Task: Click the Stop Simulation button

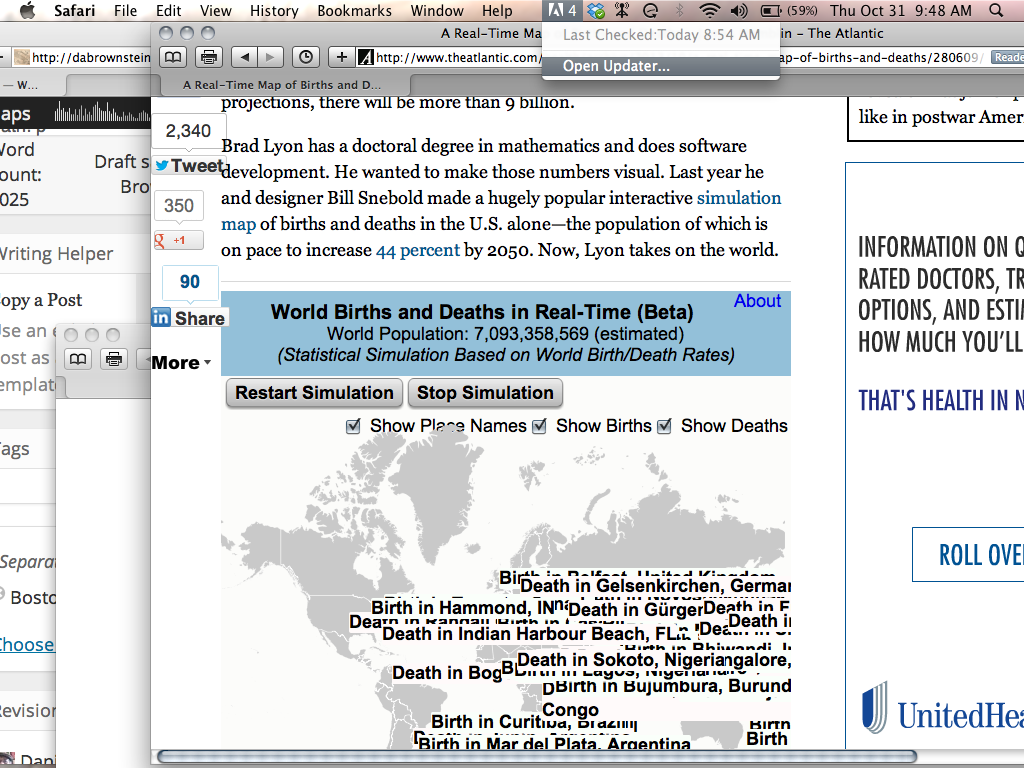Action: [485, 393]
